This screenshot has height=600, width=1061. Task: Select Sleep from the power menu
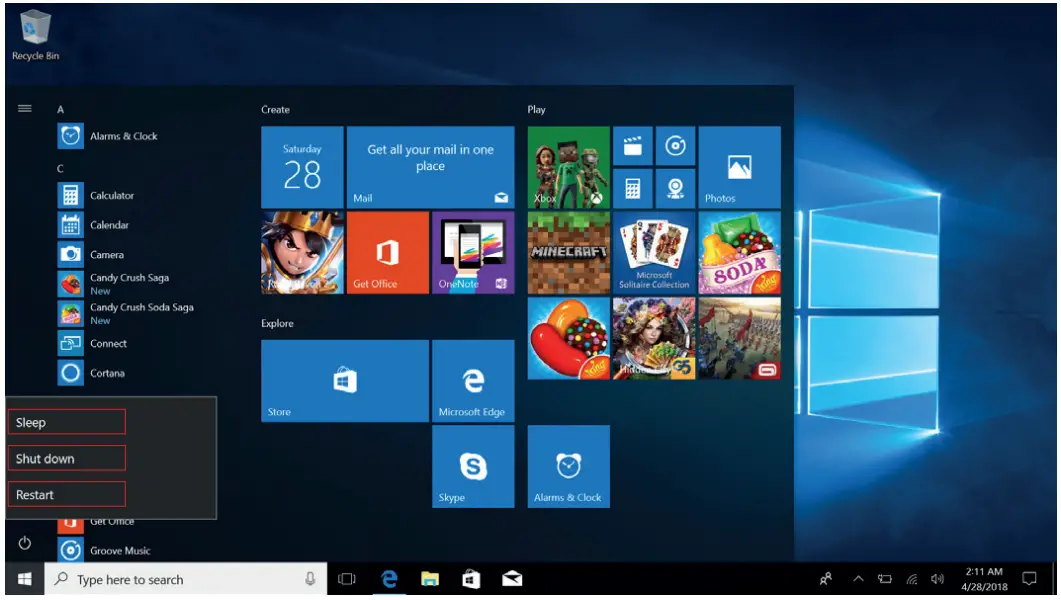pos(67,422)
